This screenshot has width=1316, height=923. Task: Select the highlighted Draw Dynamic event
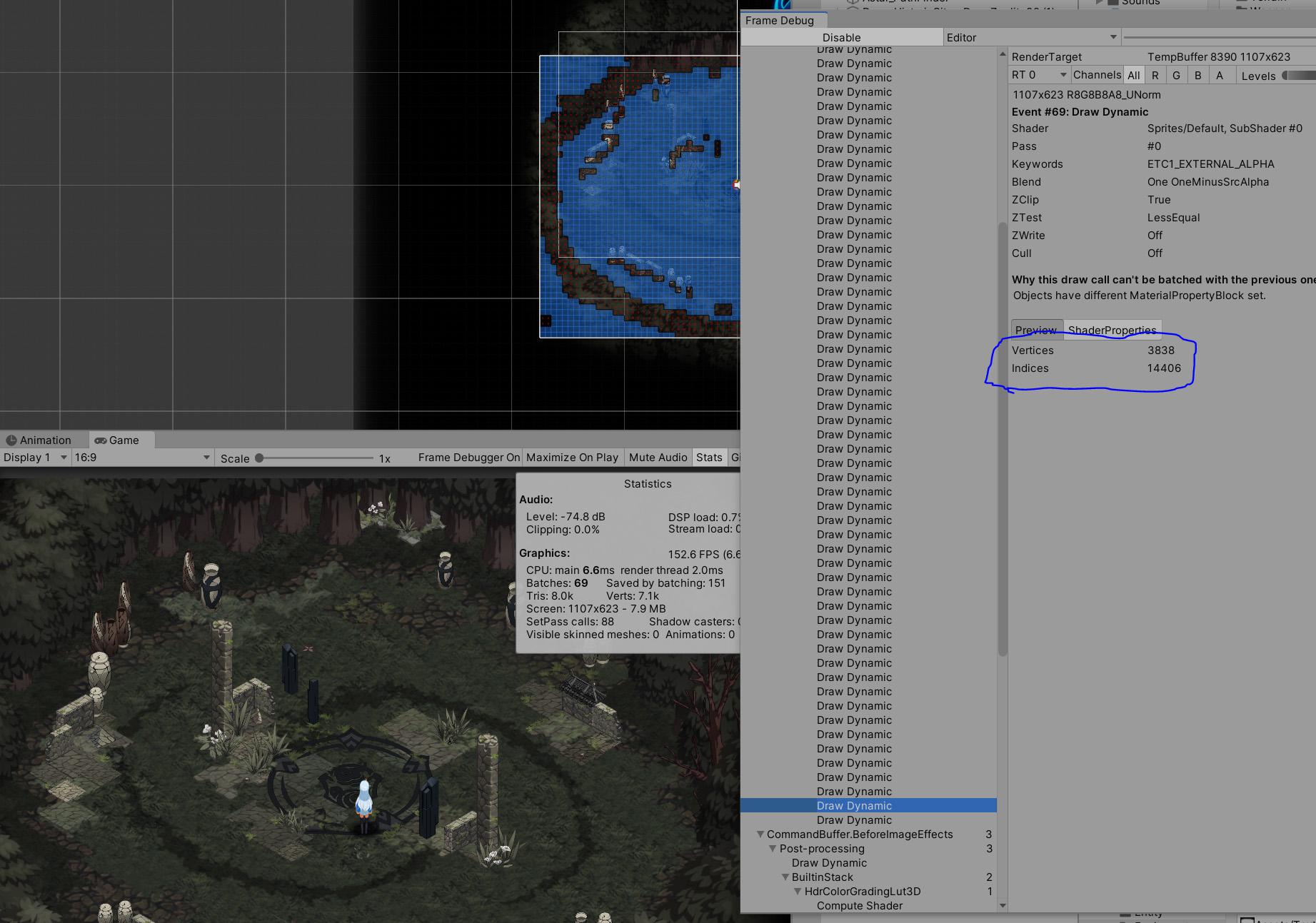(x=868, y=806)
